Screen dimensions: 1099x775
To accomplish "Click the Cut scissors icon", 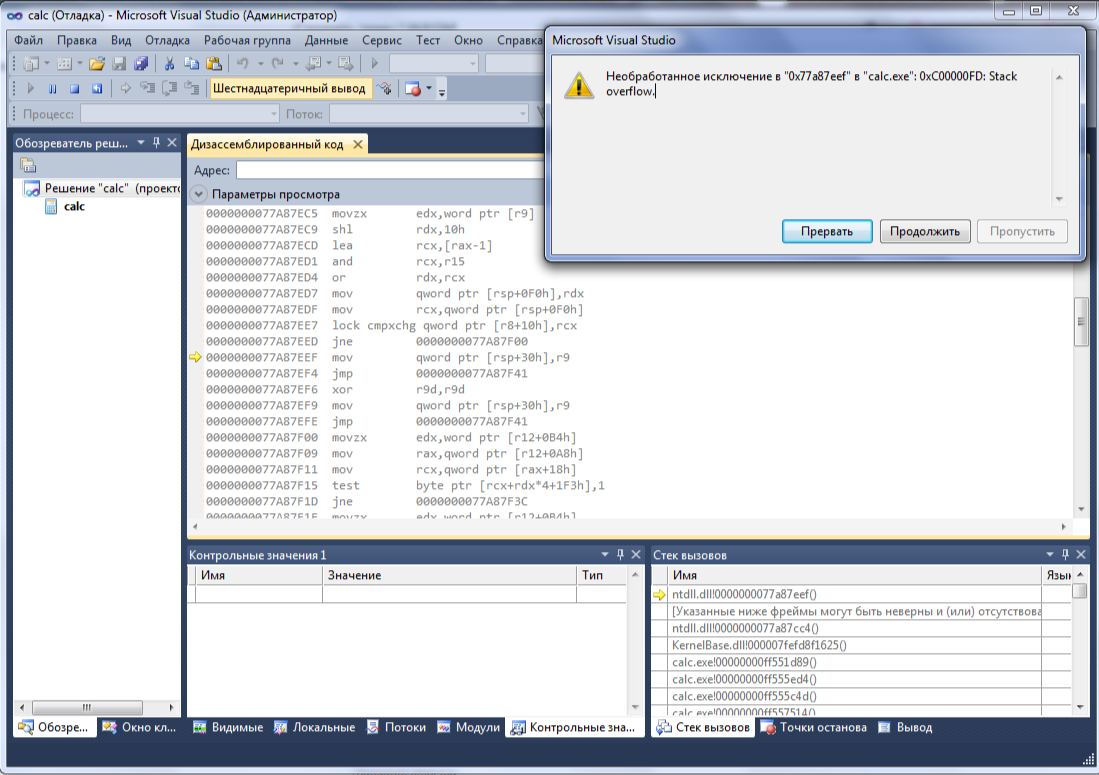I will 170,64.
